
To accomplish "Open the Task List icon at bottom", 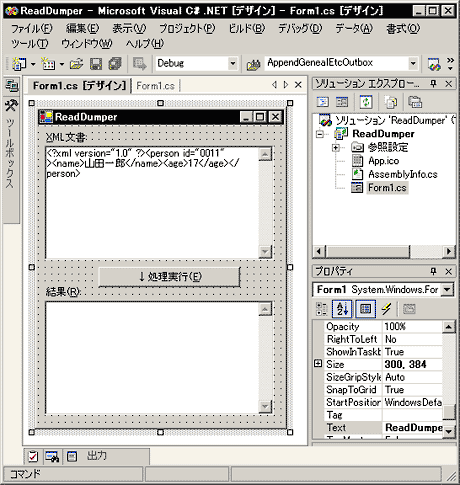I will point(33,456).
